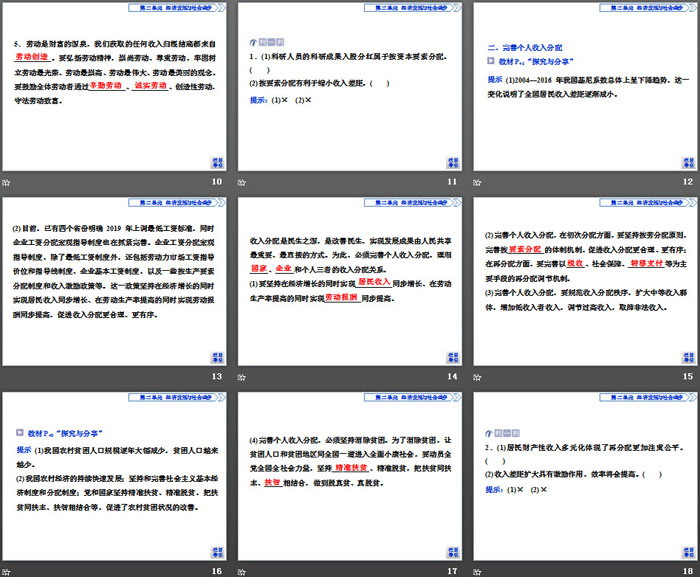Select slide 10 thumbnail about labor
The height and width of the screenshot is (577, 700).
(x=114, y=87)
